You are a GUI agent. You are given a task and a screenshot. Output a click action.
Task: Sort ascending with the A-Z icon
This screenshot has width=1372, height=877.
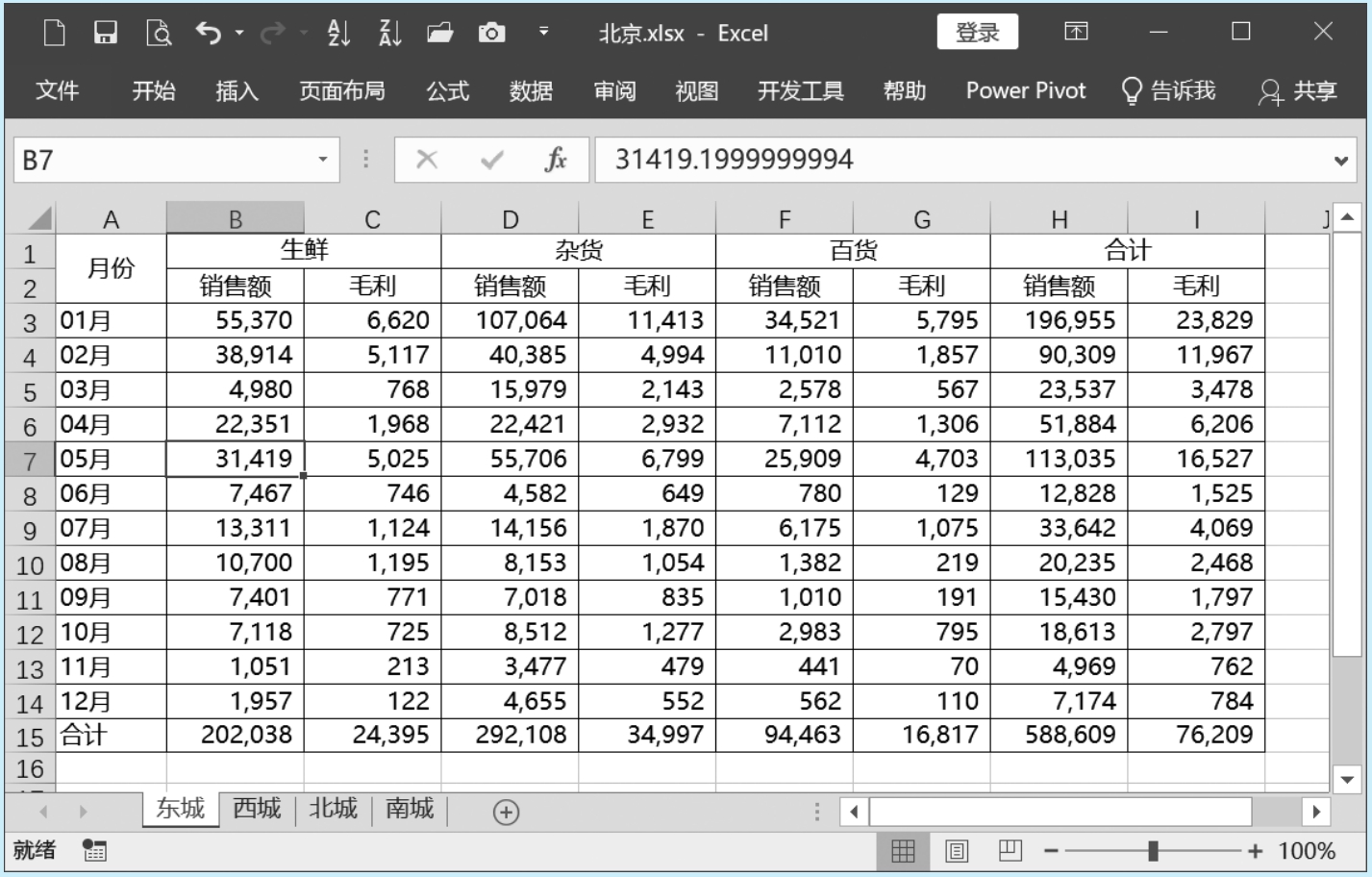338,34
